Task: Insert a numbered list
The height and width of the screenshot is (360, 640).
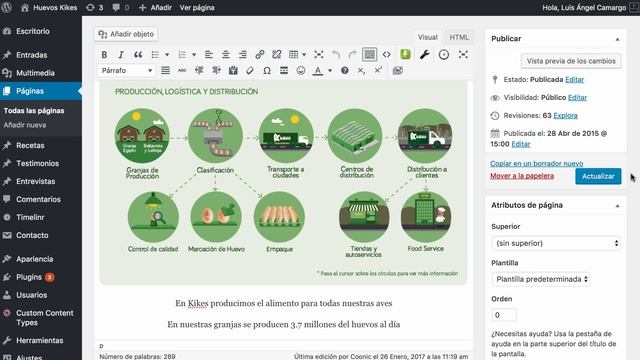Action: coord(182,54)
